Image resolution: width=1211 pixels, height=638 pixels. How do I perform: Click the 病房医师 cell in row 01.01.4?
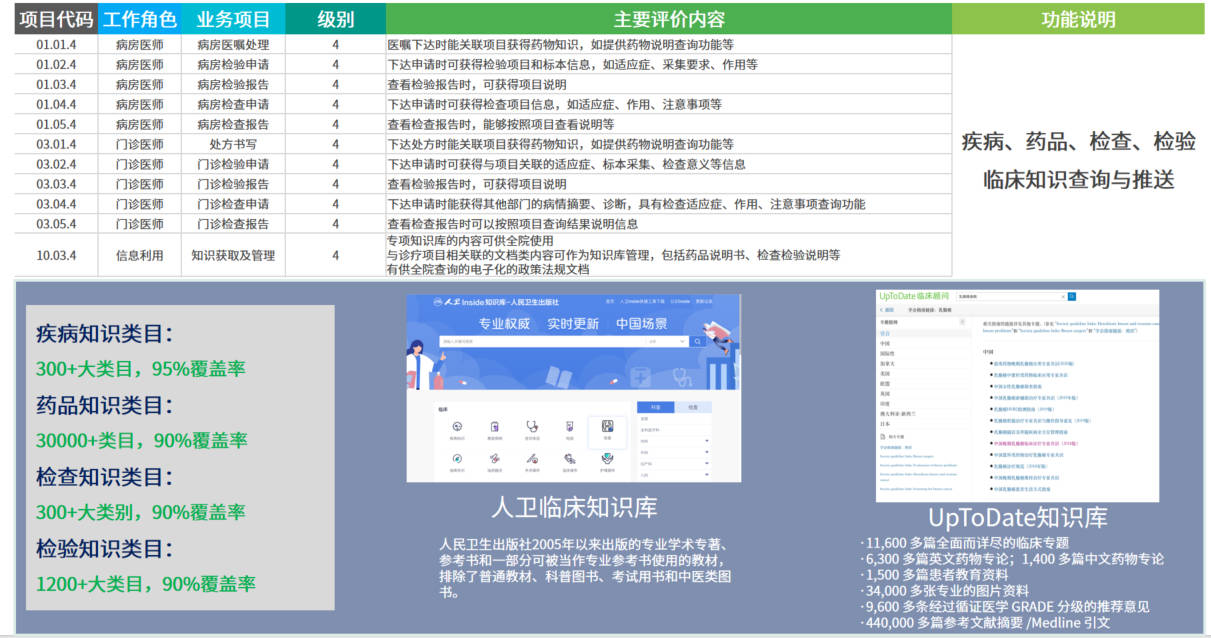139,45
